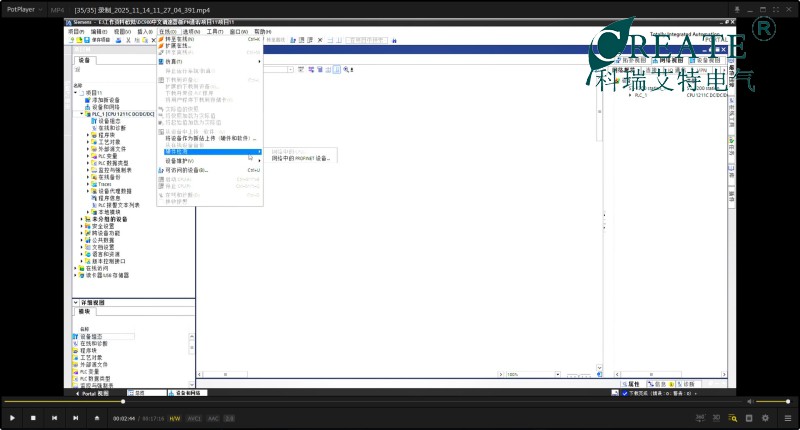Expand the 未分组的设备 node
Viewport: 800px width, 430px height.
coord(82,219)
